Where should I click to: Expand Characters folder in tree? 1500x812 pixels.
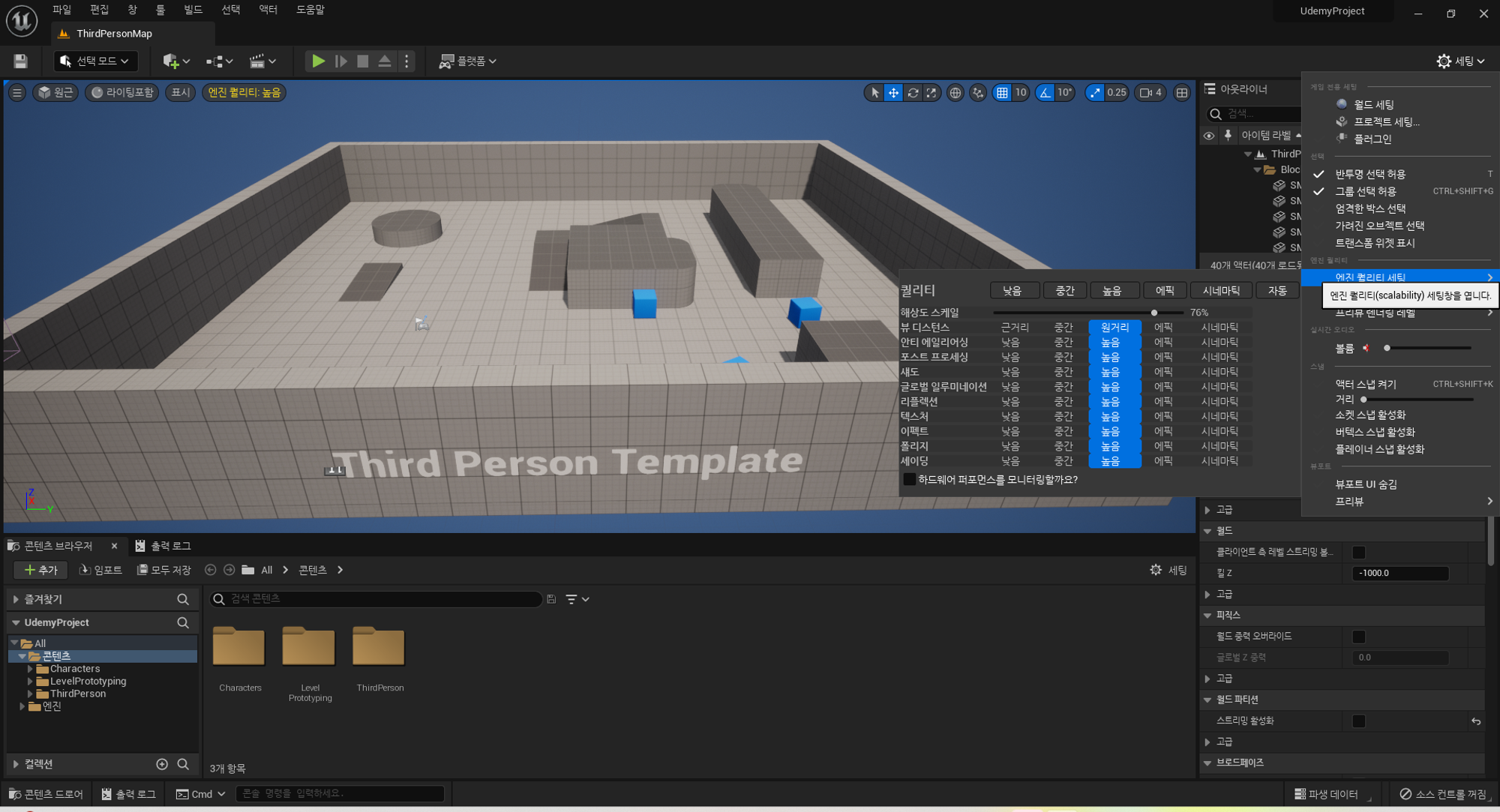(x=30, y=669)
